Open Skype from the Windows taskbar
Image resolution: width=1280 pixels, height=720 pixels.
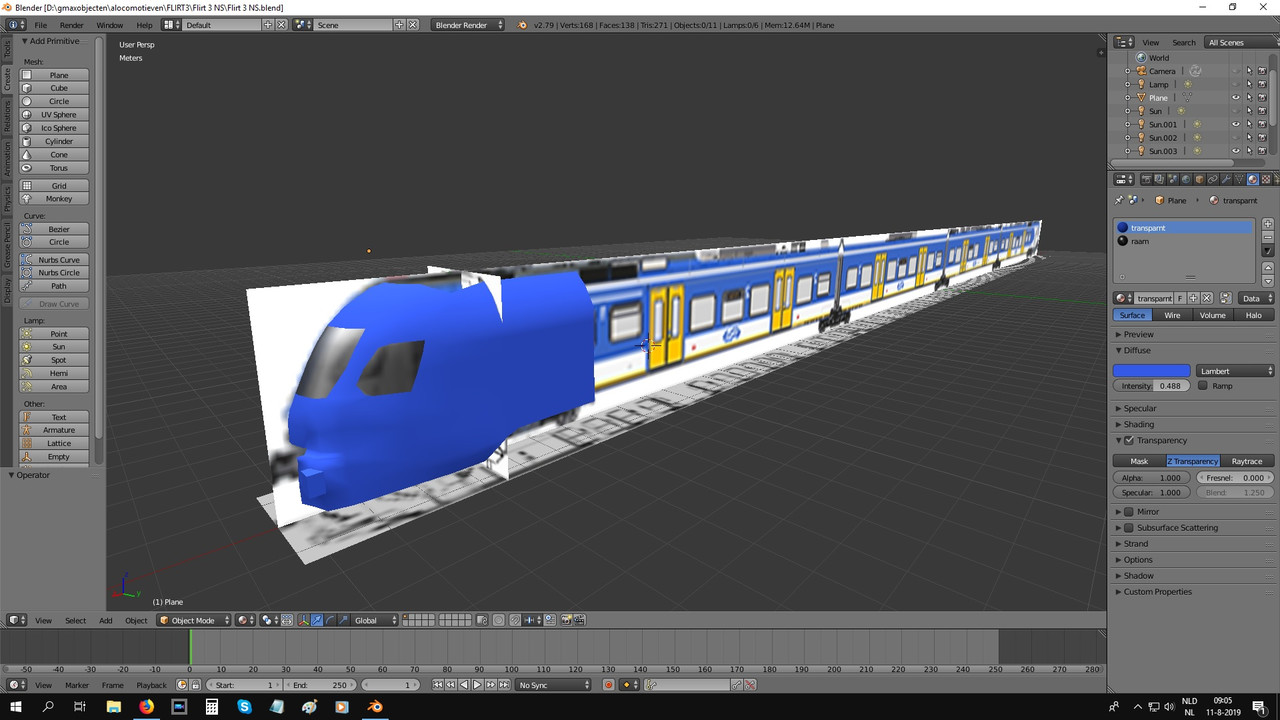(245, 706)
